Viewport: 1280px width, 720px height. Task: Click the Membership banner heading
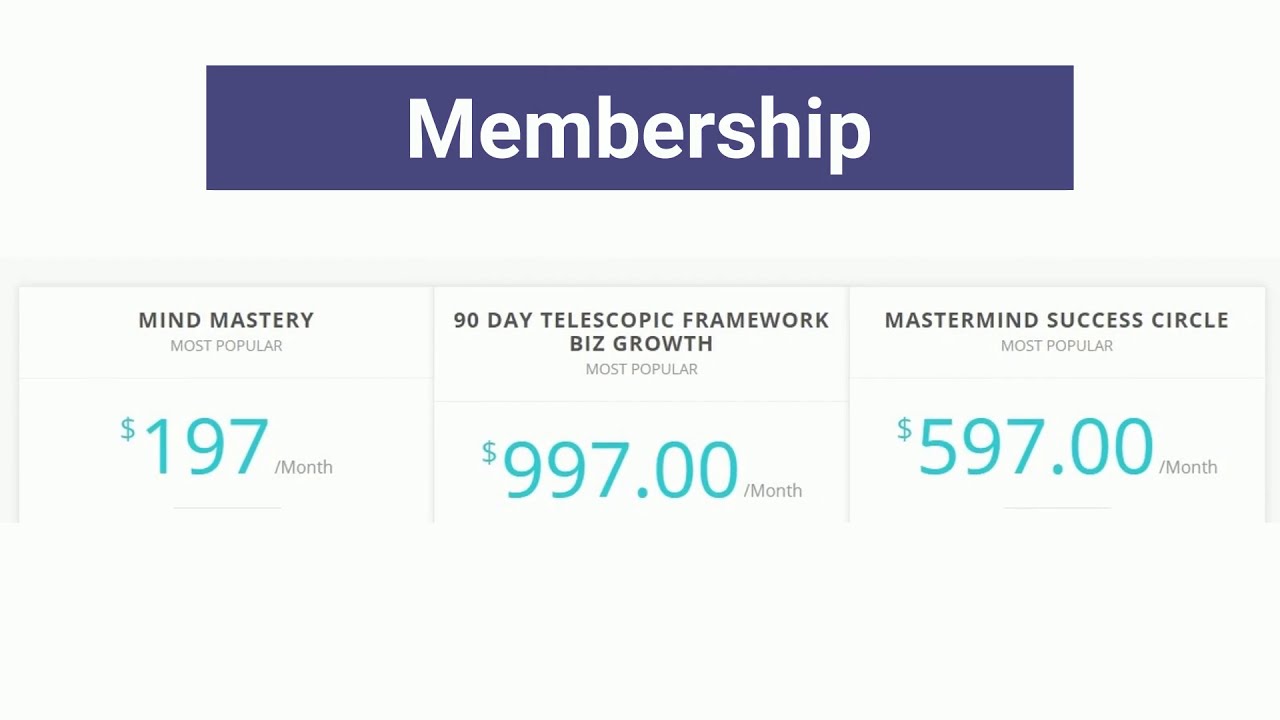pos(638,128)
